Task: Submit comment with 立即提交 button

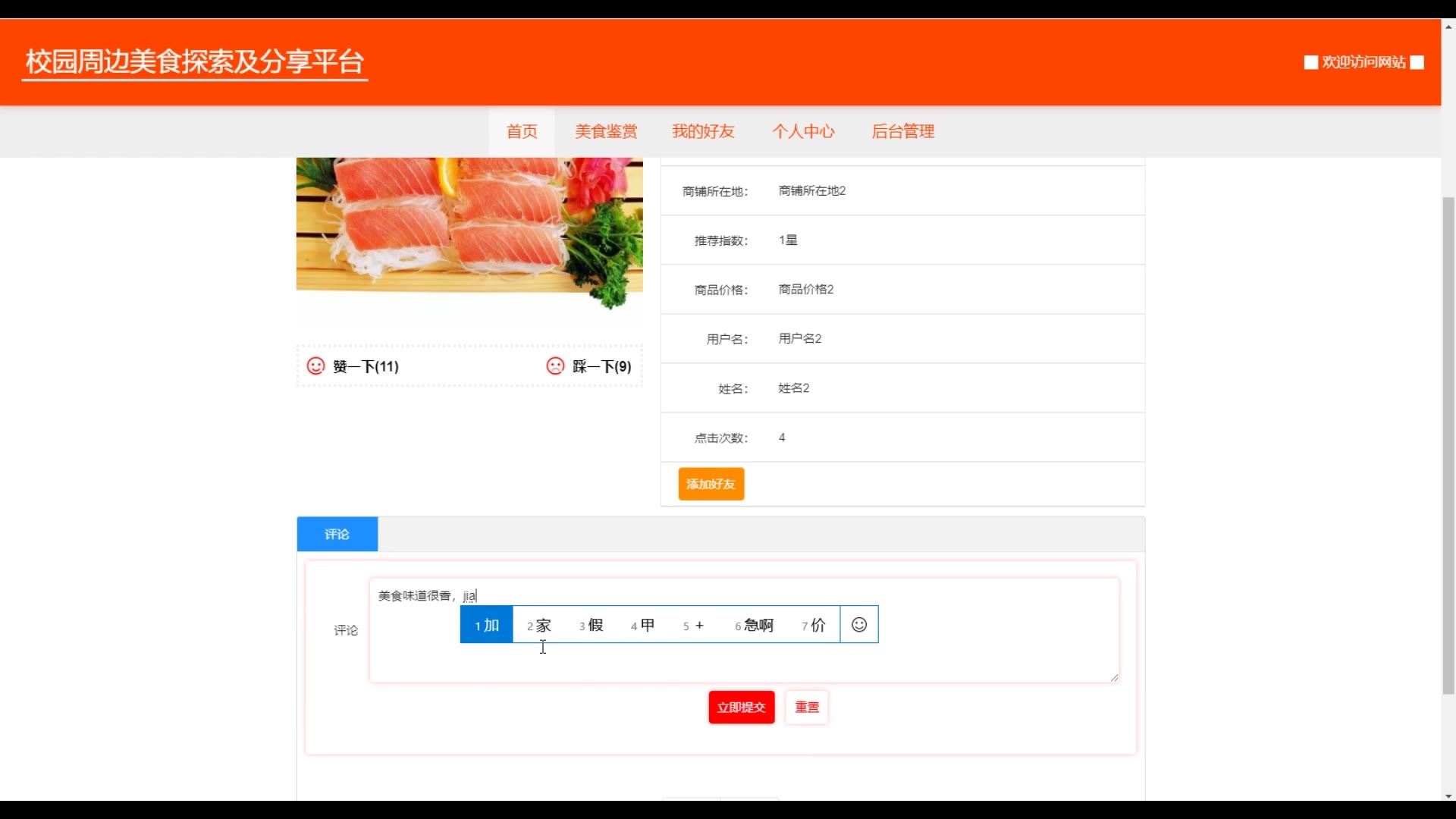Action: pyautogui.click(x=741, y=707)
